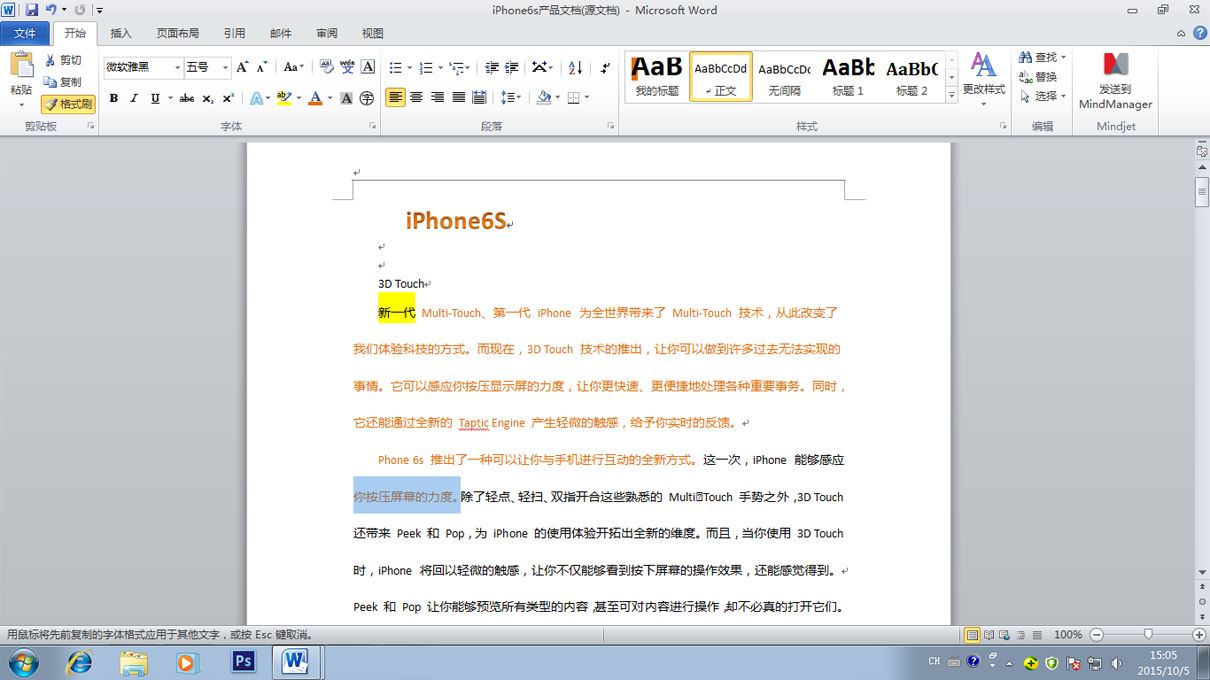Open the Borders dropdown
The height and width of the screenshot is (680, 1210).
(x=577, y=98)
